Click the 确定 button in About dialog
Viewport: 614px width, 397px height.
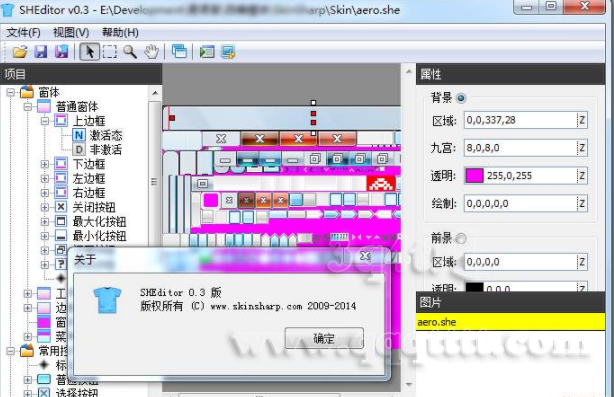point(324,338)
